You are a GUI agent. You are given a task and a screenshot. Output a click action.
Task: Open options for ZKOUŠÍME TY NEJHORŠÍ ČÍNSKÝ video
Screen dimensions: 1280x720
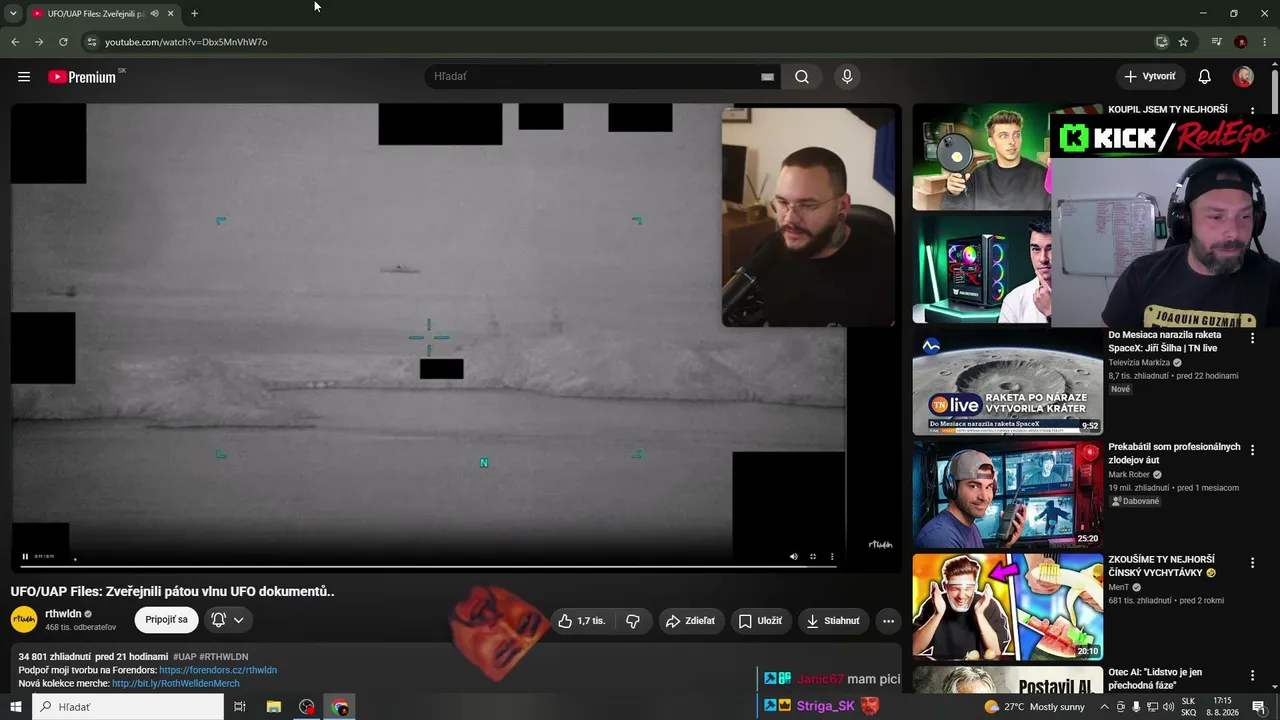click(x=1252, y=563)
